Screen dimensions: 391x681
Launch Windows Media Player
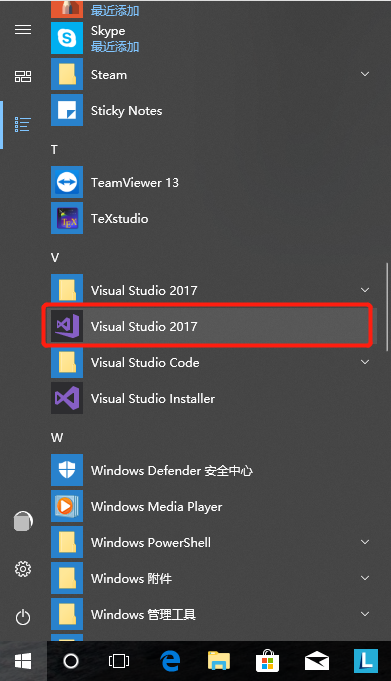(207, 506)
